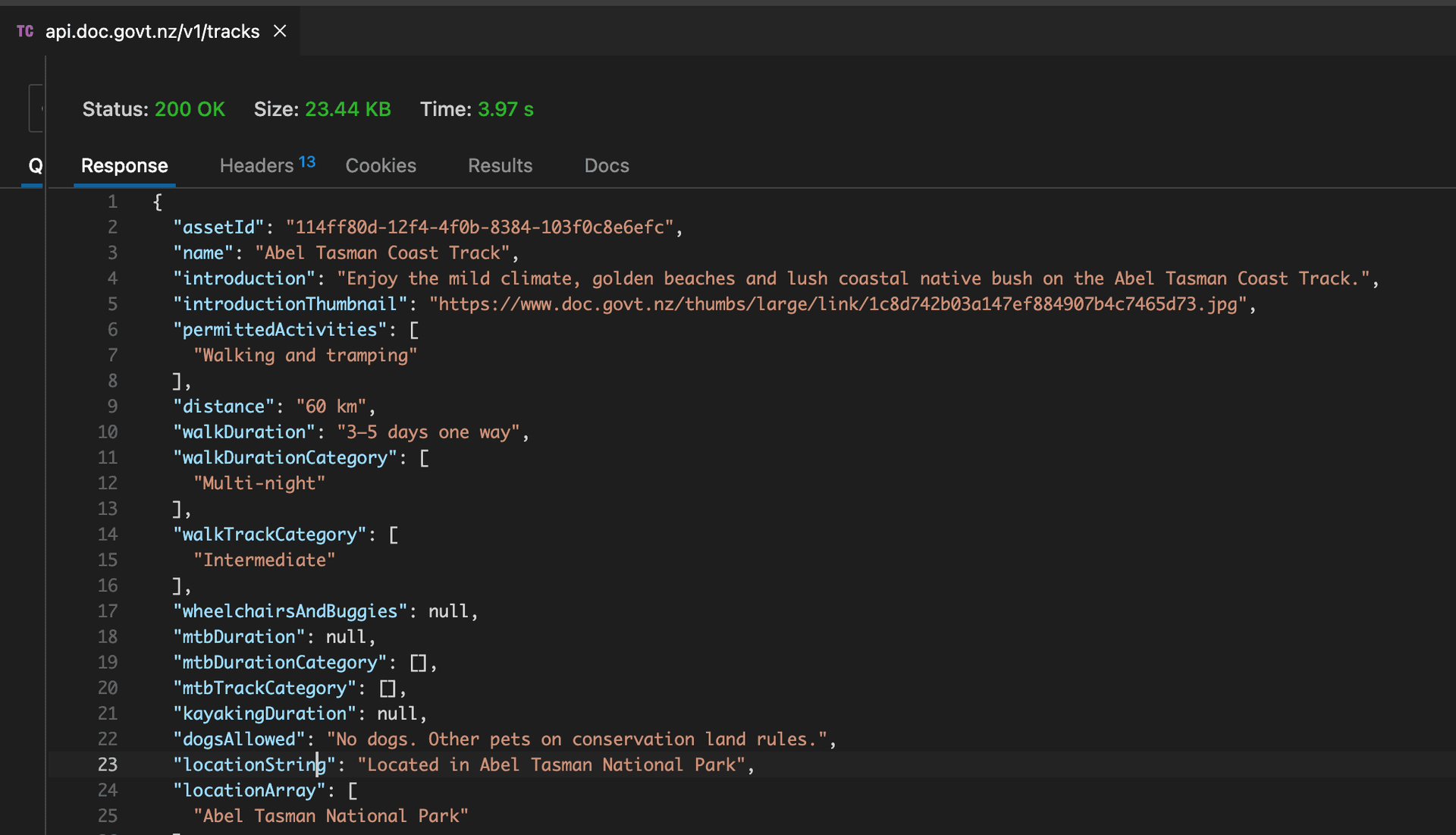Select the partially visible Q tab

coord(35,165)
